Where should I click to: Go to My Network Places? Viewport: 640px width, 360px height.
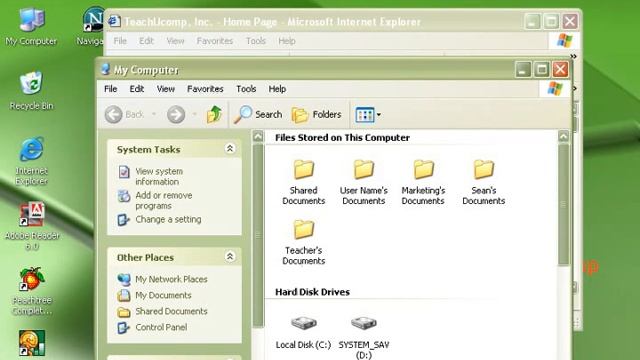(171, 279)
